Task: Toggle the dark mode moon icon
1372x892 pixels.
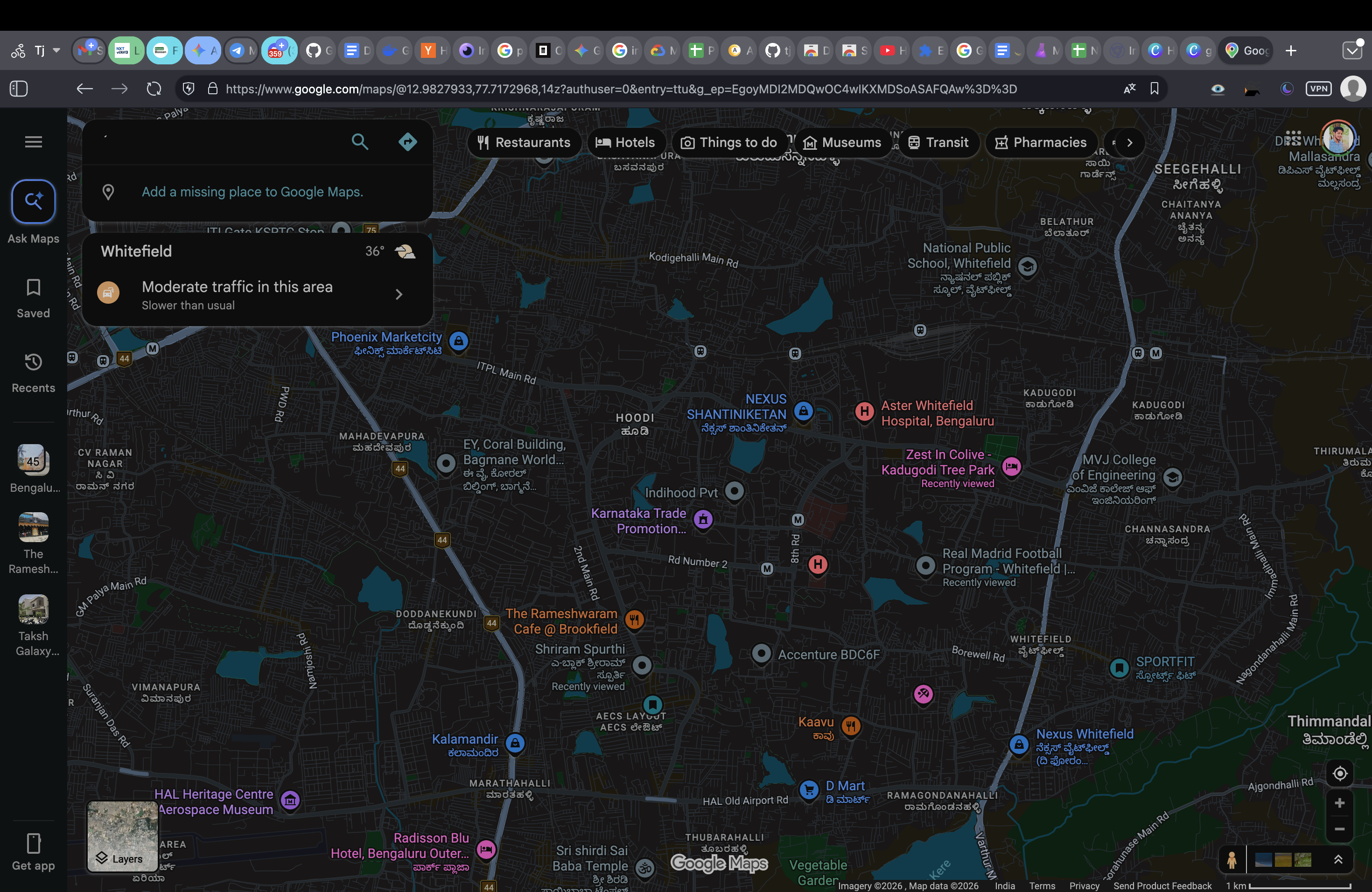Action: pos(1287,88)
